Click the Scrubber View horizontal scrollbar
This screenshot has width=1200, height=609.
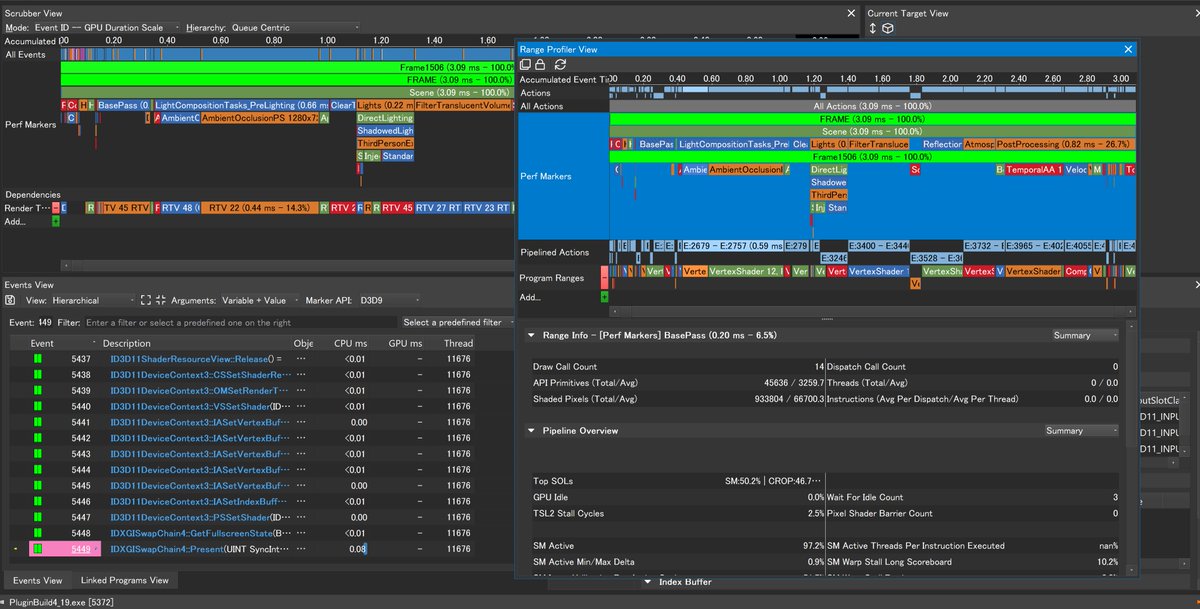tap(287, 265)
